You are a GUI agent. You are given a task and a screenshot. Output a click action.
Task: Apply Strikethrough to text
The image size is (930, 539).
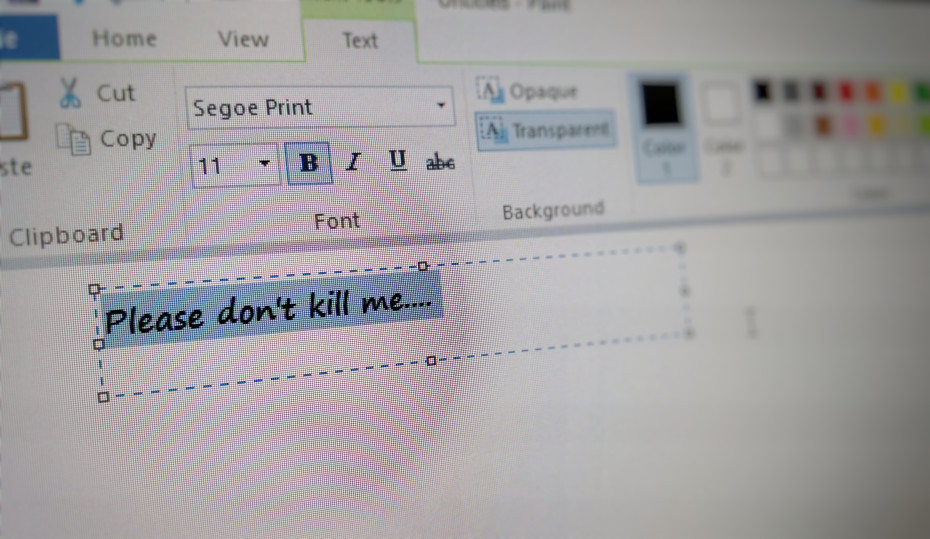click(x=440, y=162)
